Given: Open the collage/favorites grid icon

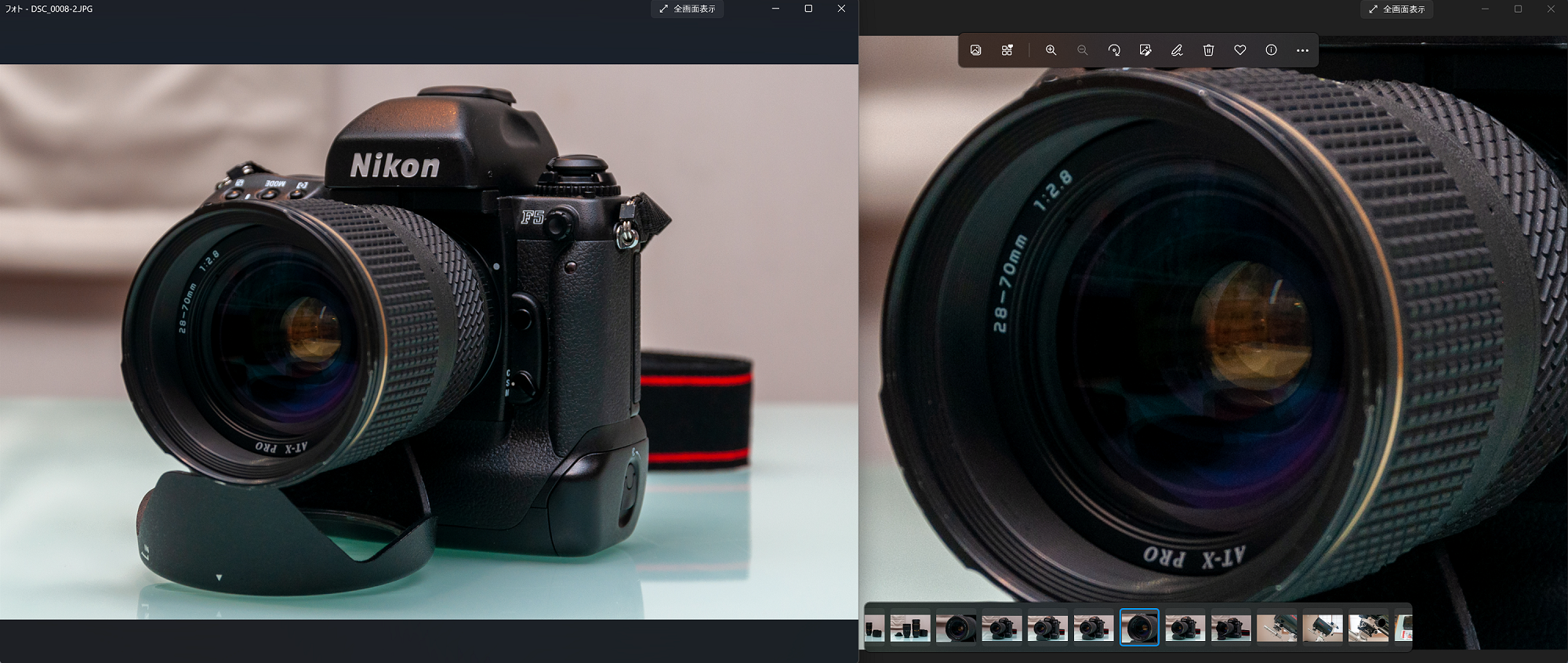Looking at the screenshot, I should (1007, 50).
